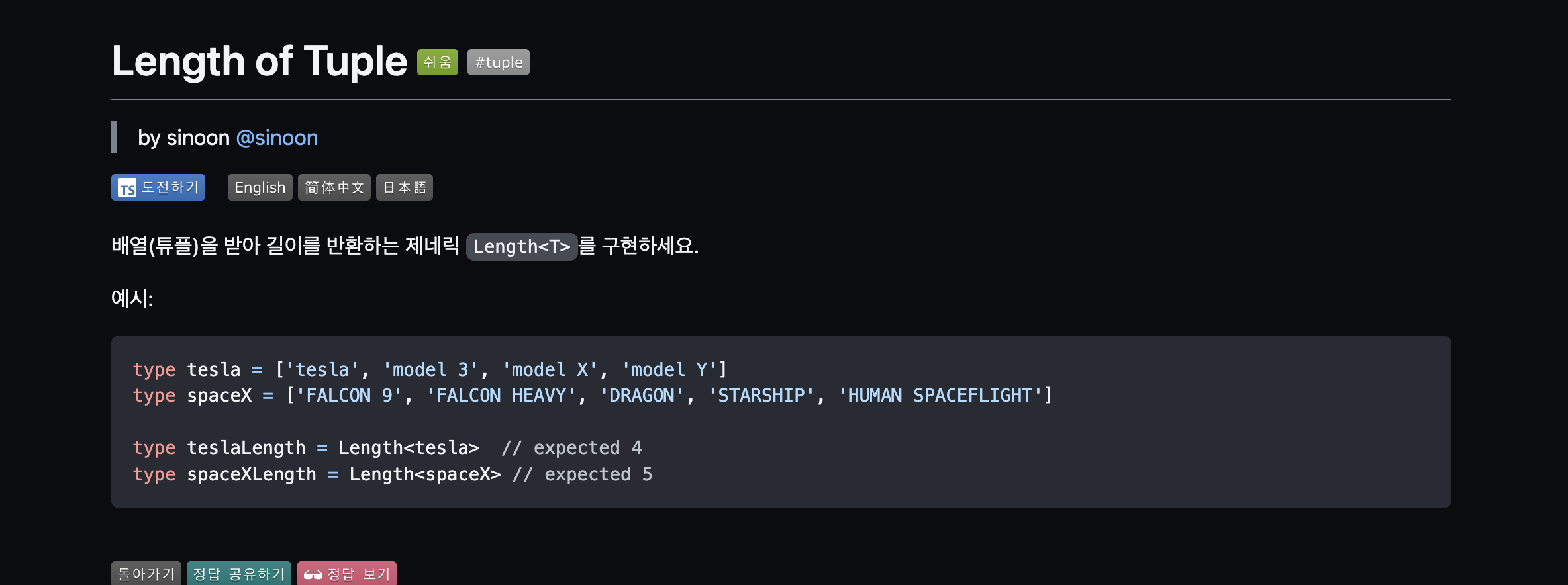
Task: Share your solution with 정답 공유하기
Action: tap(238, 573)
